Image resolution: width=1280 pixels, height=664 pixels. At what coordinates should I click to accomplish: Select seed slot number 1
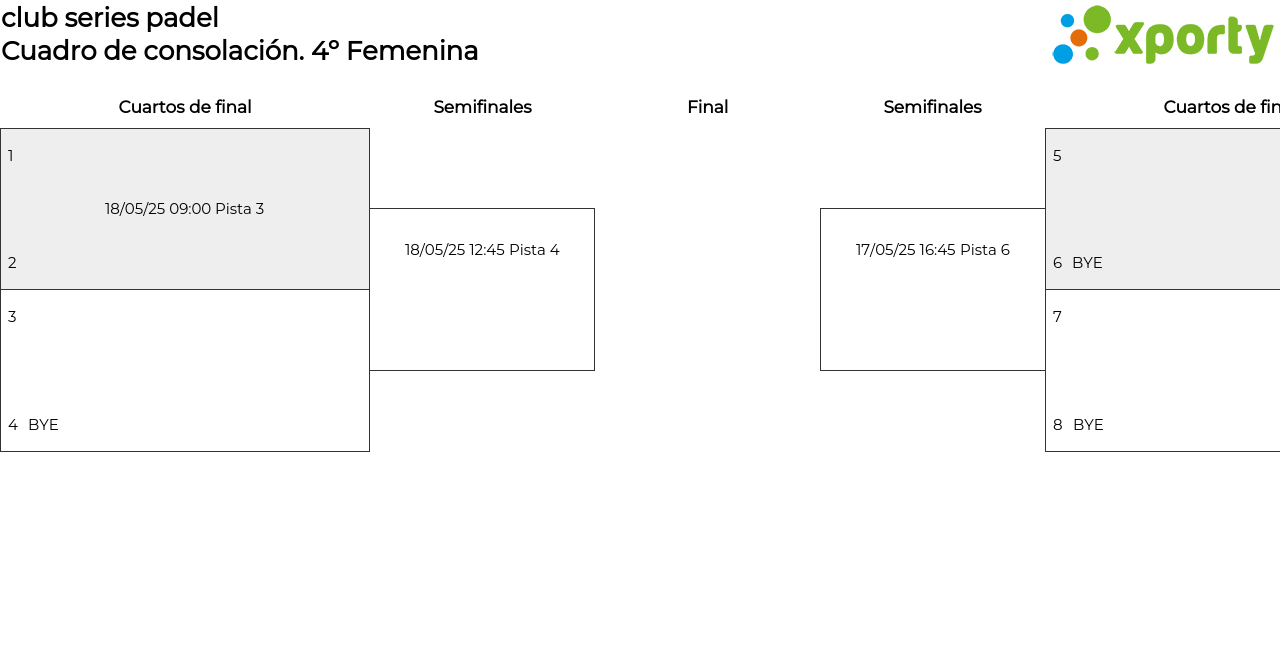click(11, 156)
